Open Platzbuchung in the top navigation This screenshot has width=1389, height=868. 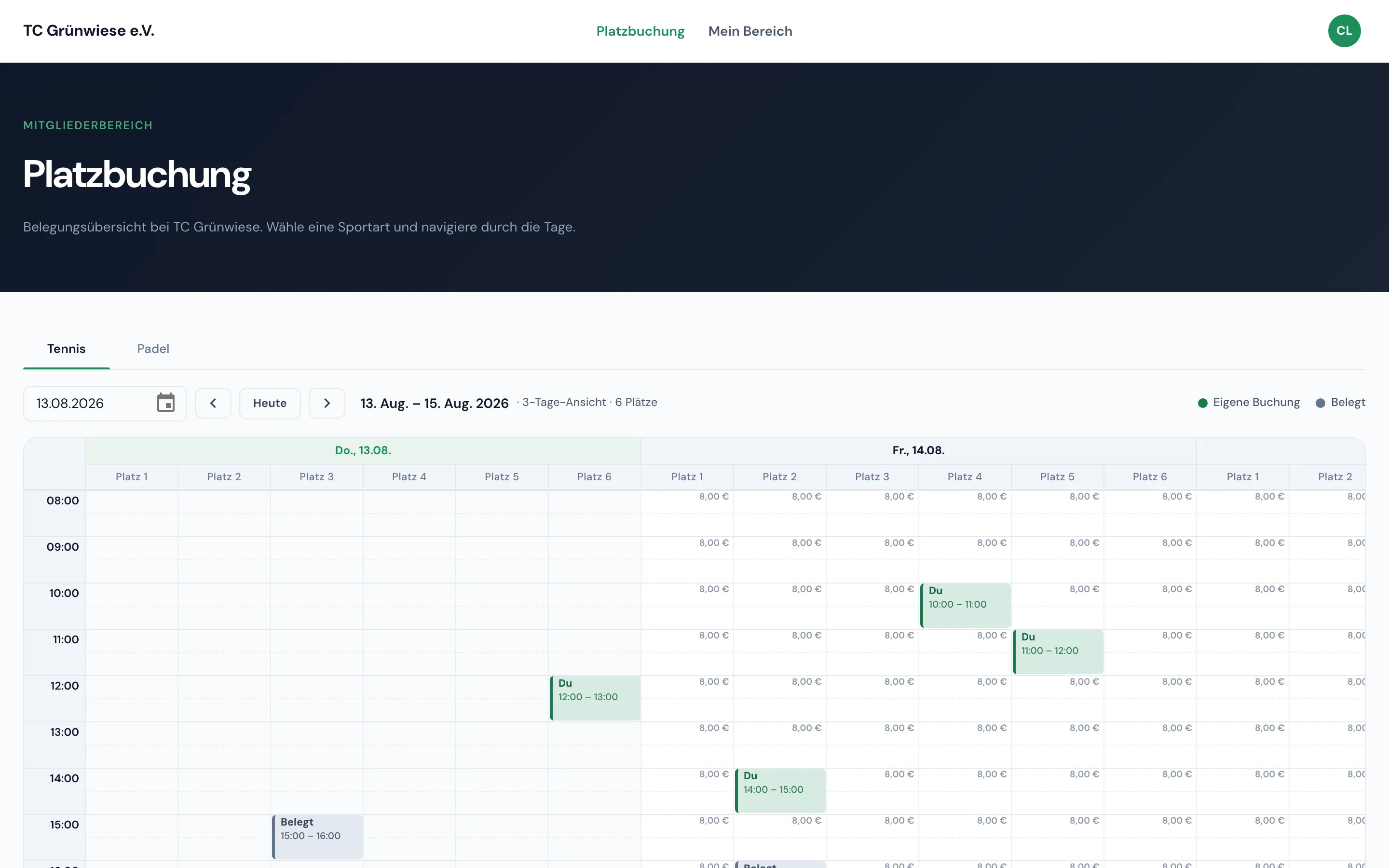[640, 31]
